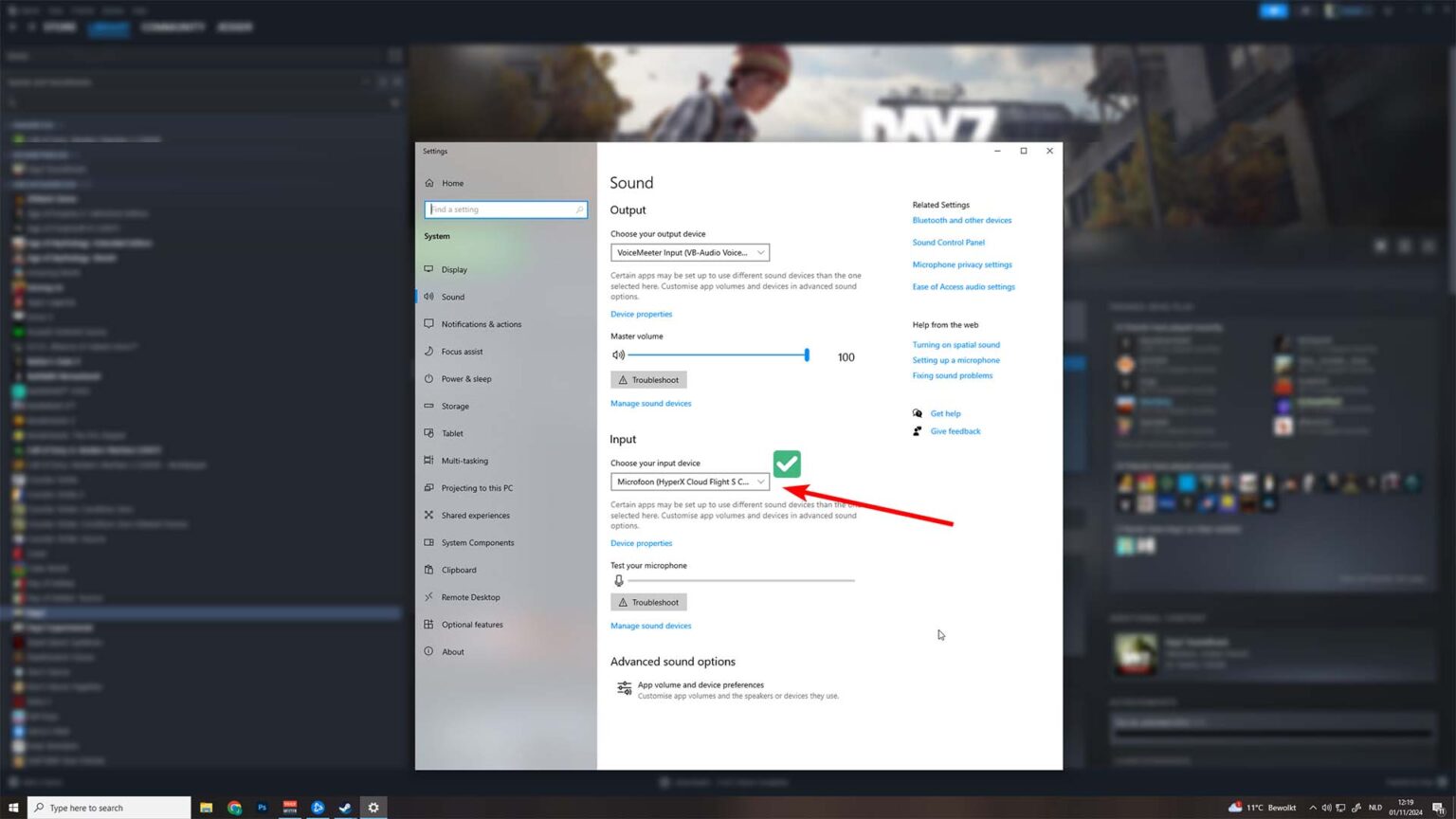
Task: Click the output Troubleshoot button
Action: [x=648, y=380]
